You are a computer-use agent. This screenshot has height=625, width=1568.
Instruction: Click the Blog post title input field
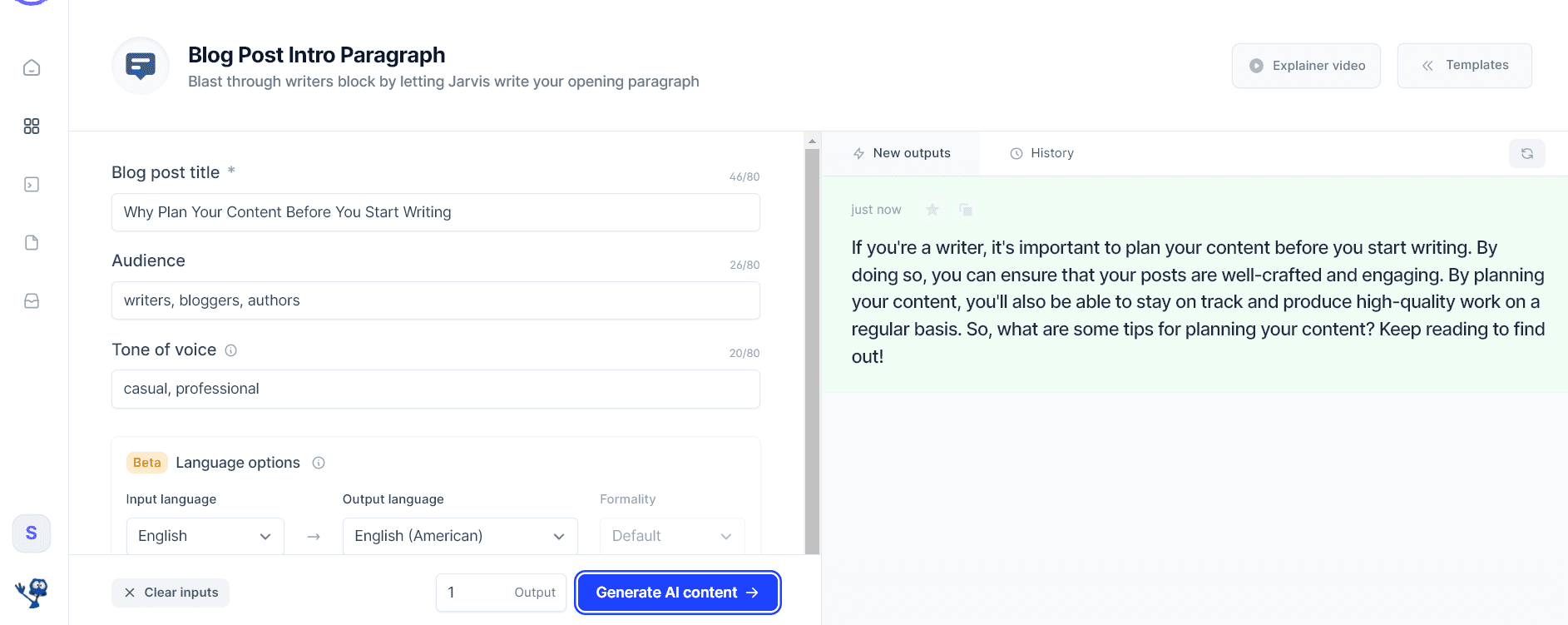436,212
